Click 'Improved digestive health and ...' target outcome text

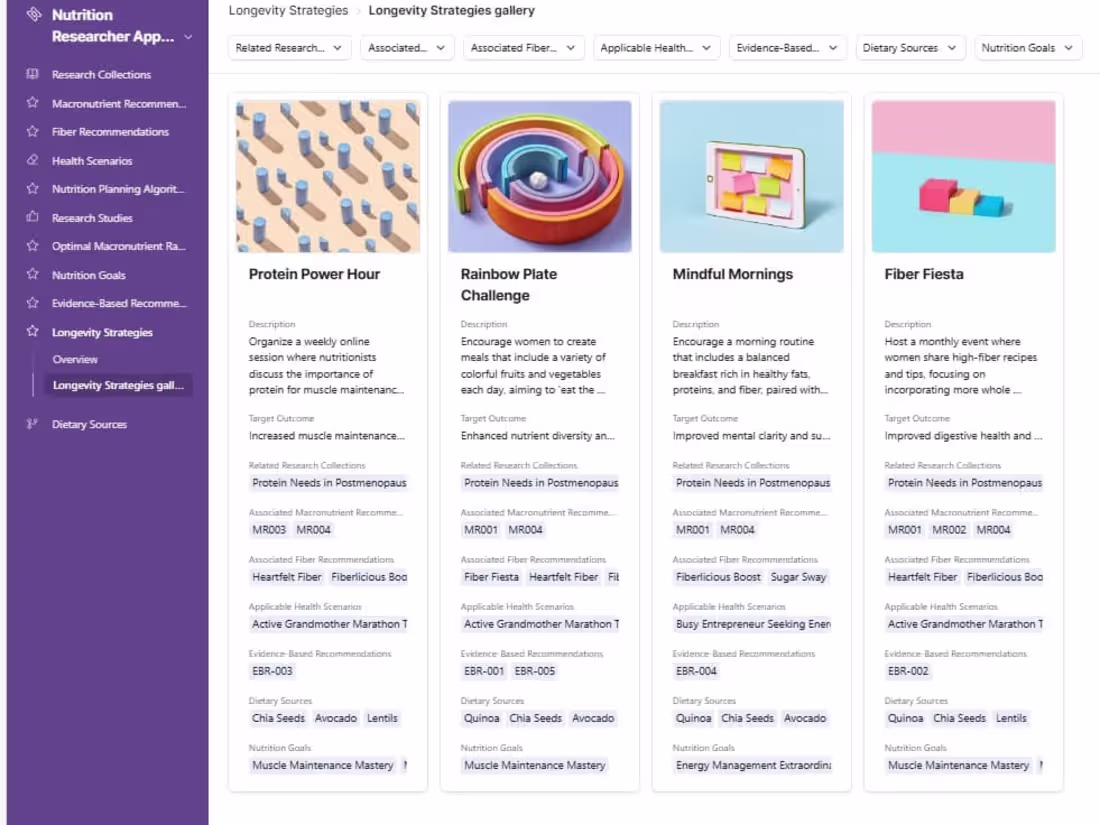(963, 436)
